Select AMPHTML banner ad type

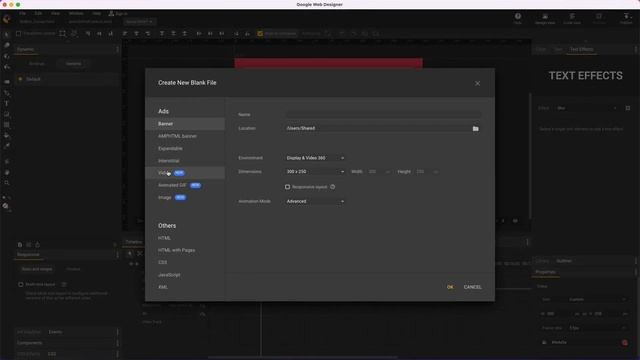[x=185, y=136]
